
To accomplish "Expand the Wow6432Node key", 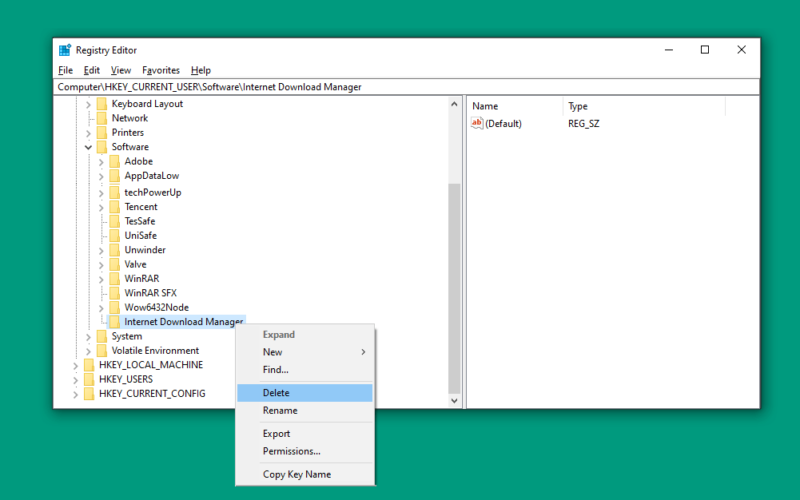I will coord(101,308).
